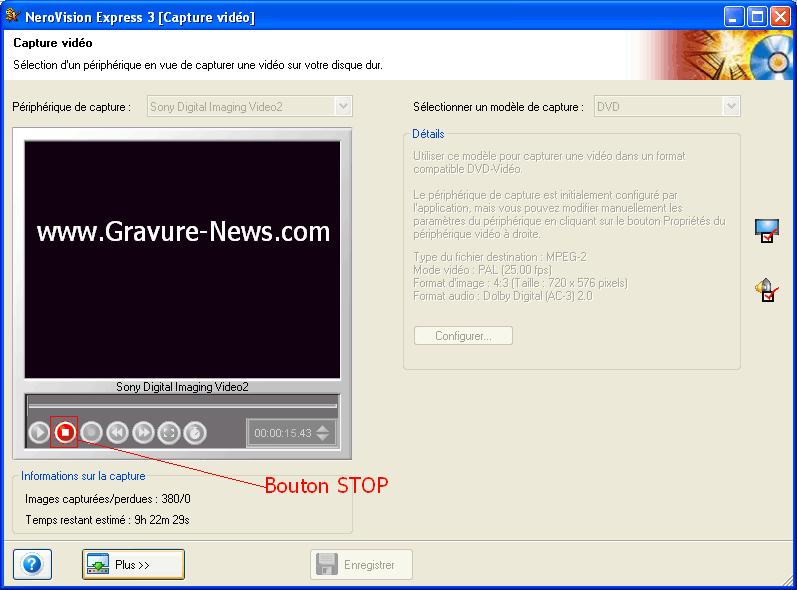Viewport: 797px width, 590px height.
Task: Expand options with the Plus >> button
Action: pos(133,564)
